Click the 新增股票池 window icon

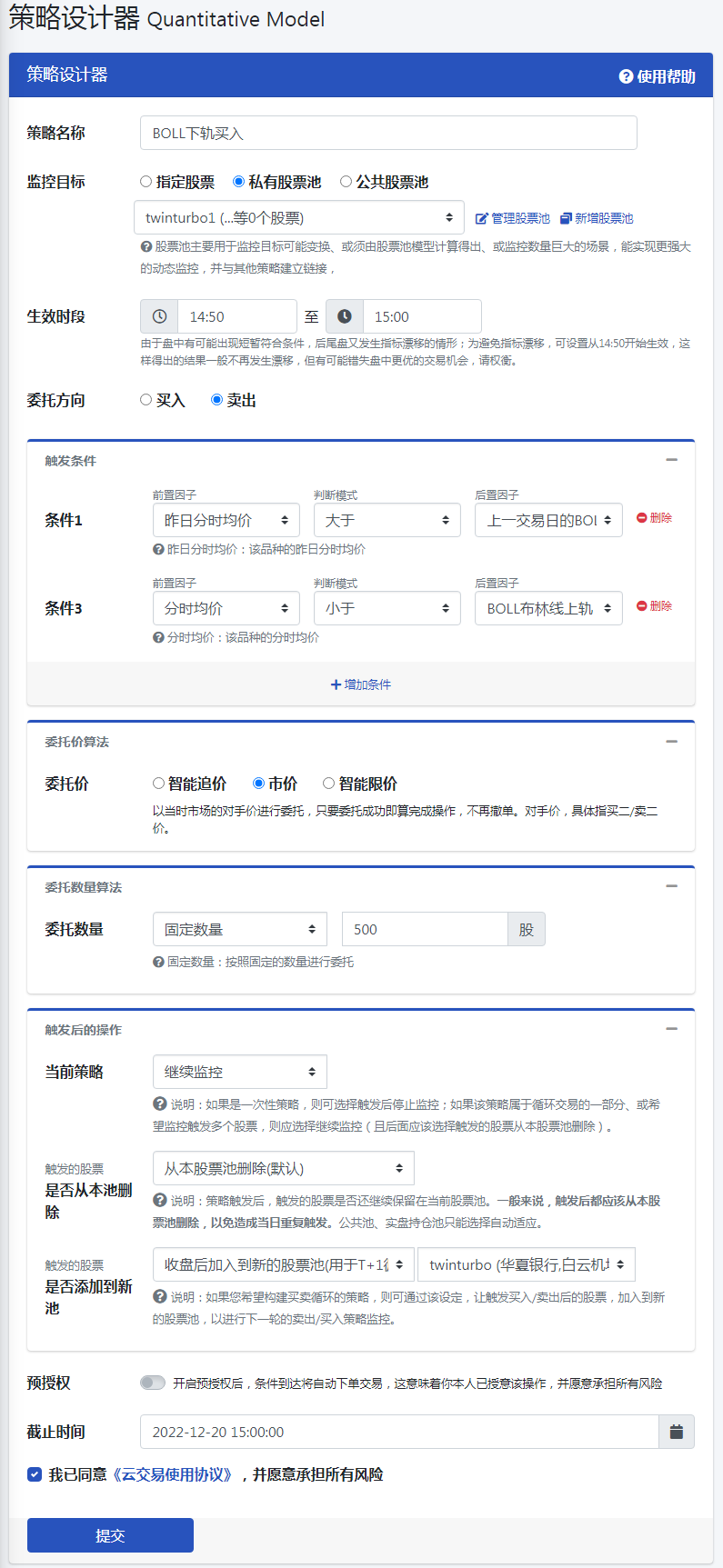coord(566,218)
